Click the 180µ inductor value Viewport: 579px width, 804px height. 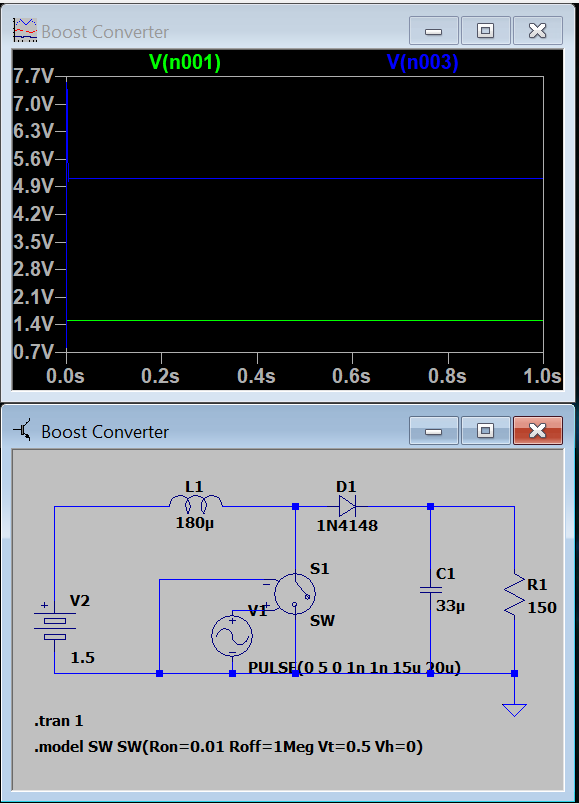pos(195,523)
